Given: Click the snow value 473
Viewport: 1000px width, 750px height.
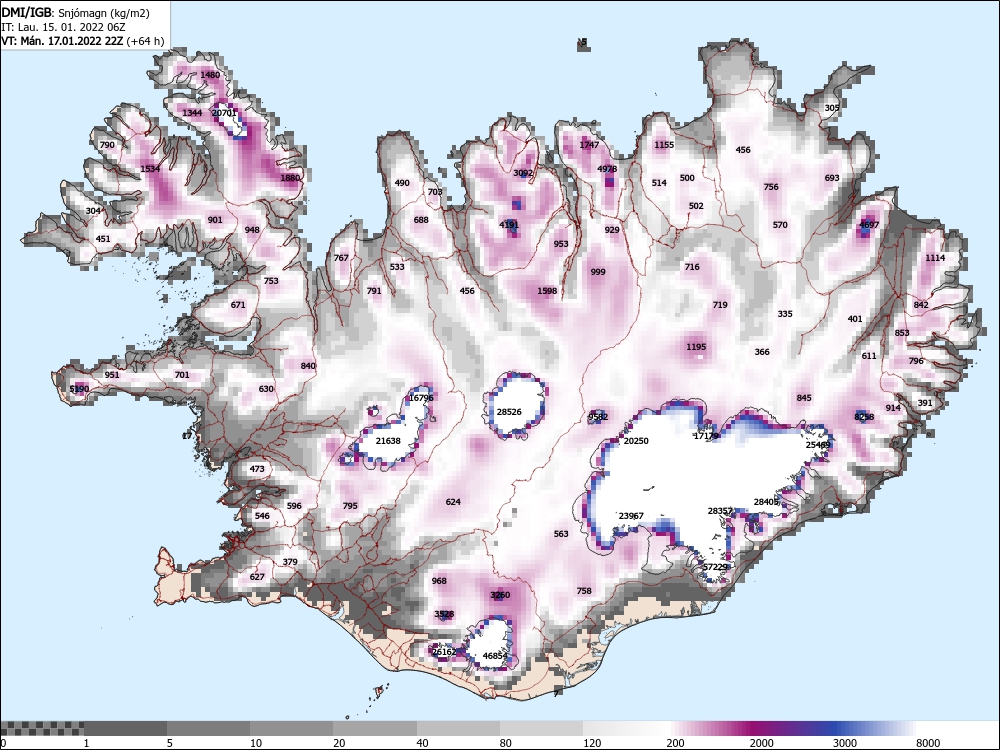Looking at the screenshot, I should (x=257, y=469).
